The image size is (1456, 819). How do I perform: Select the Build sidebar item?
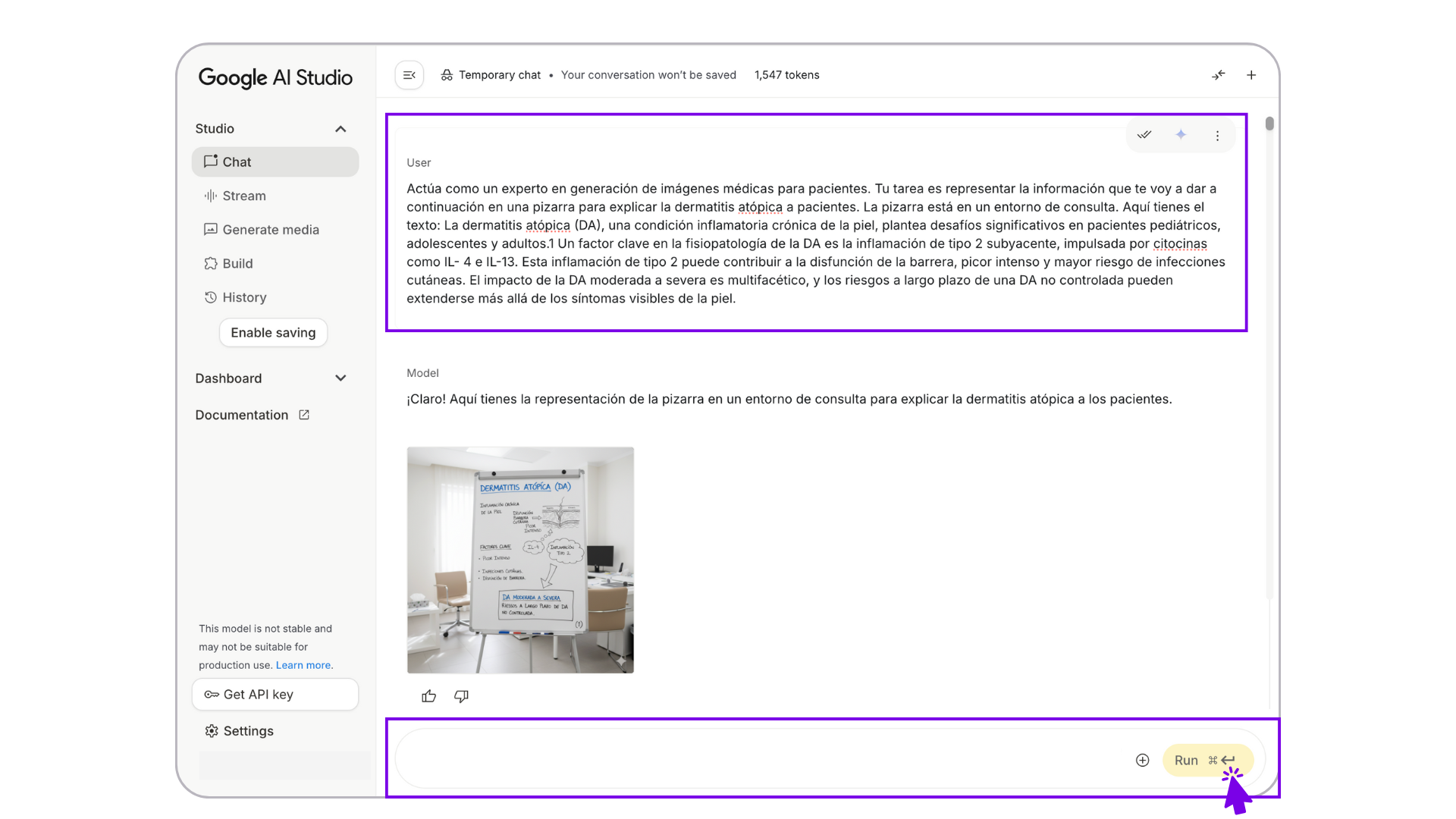(237, 263)
